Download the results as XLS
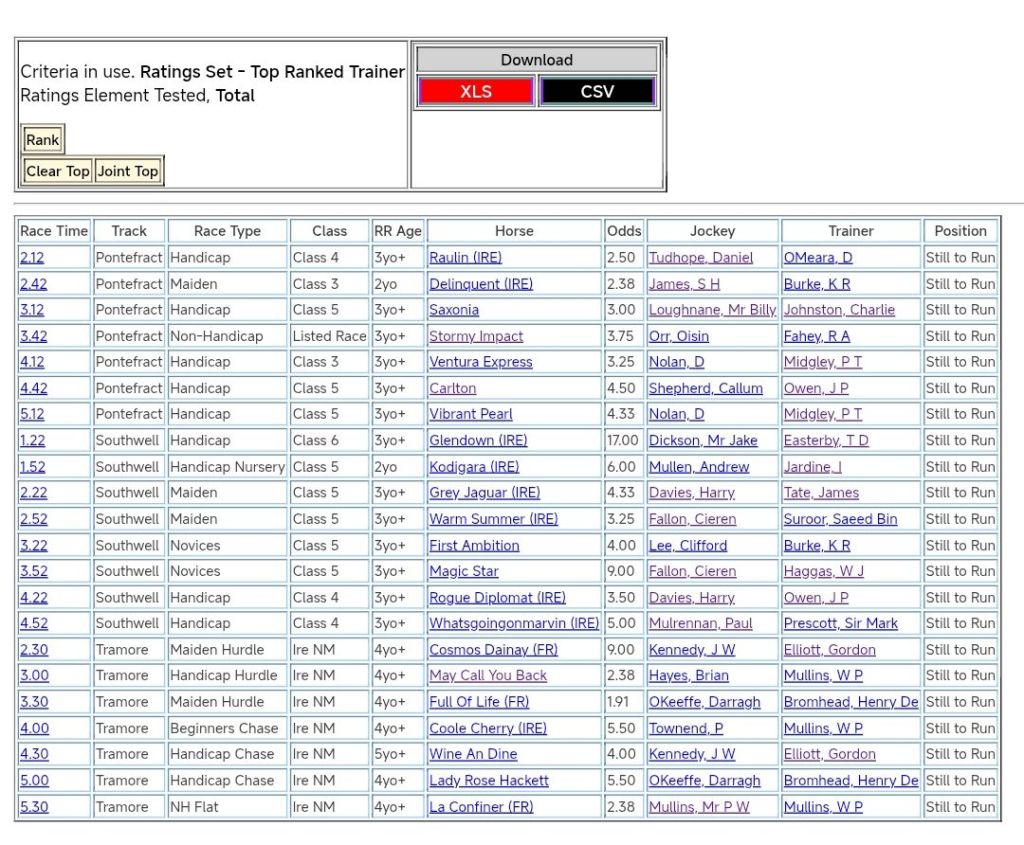Viewport: 1024px width, 845px height. click(x=476, y=91)
